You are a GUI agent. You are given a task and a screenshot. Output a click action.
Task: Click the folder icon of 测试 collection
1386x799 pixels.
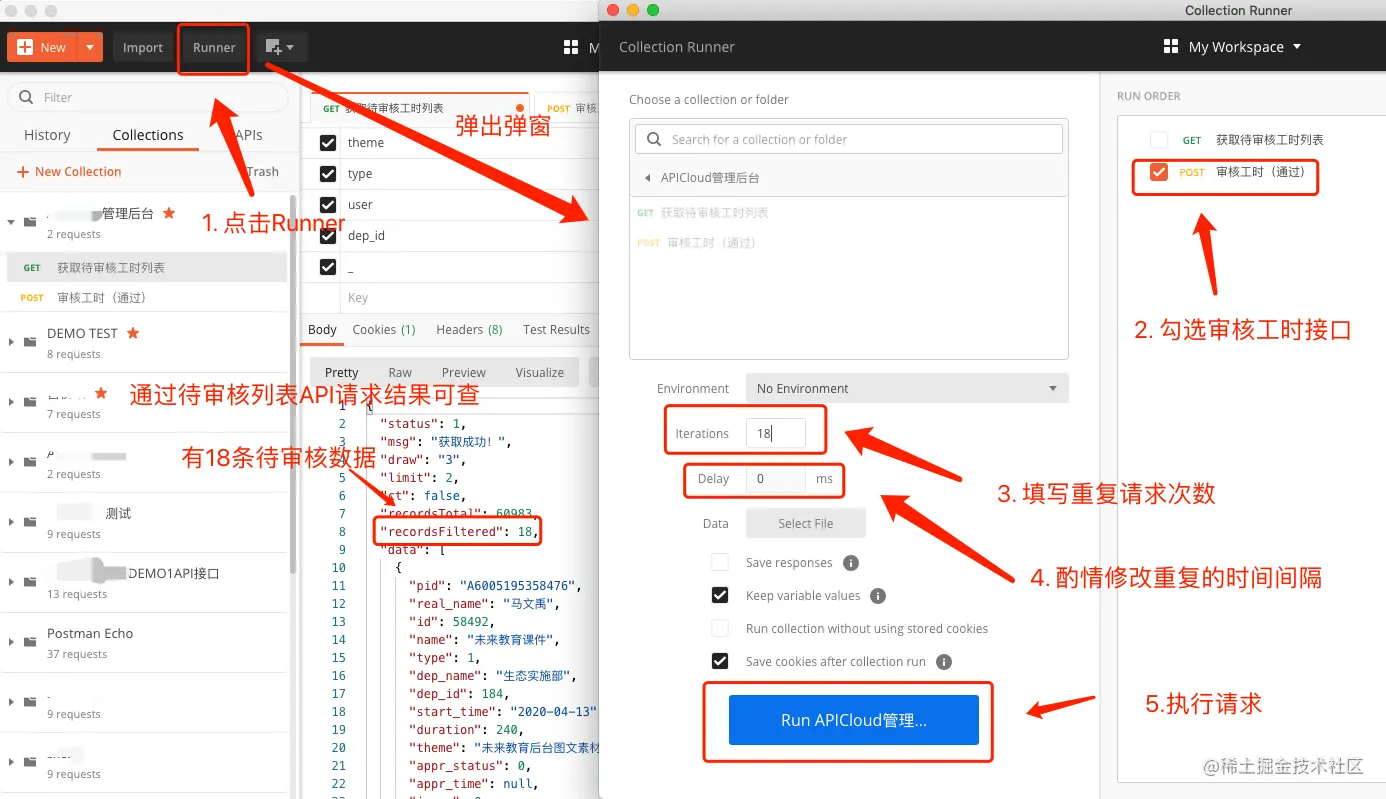coord(31,522)
